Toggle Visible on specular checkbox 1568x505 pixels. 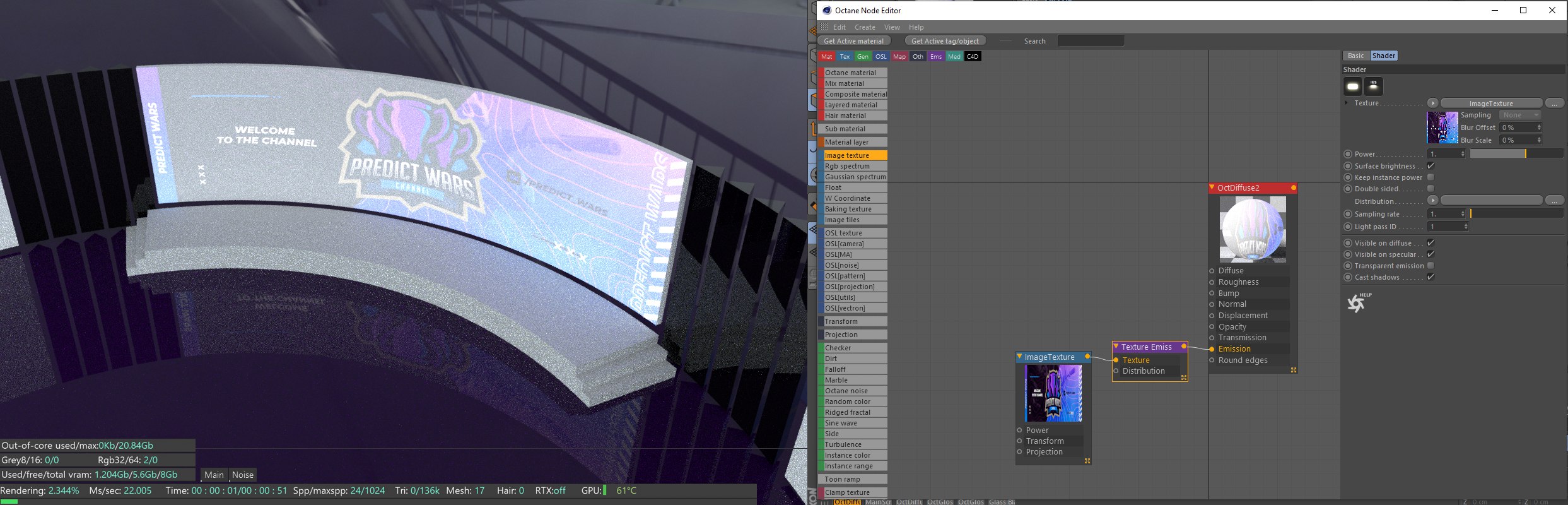point(1431,254)
